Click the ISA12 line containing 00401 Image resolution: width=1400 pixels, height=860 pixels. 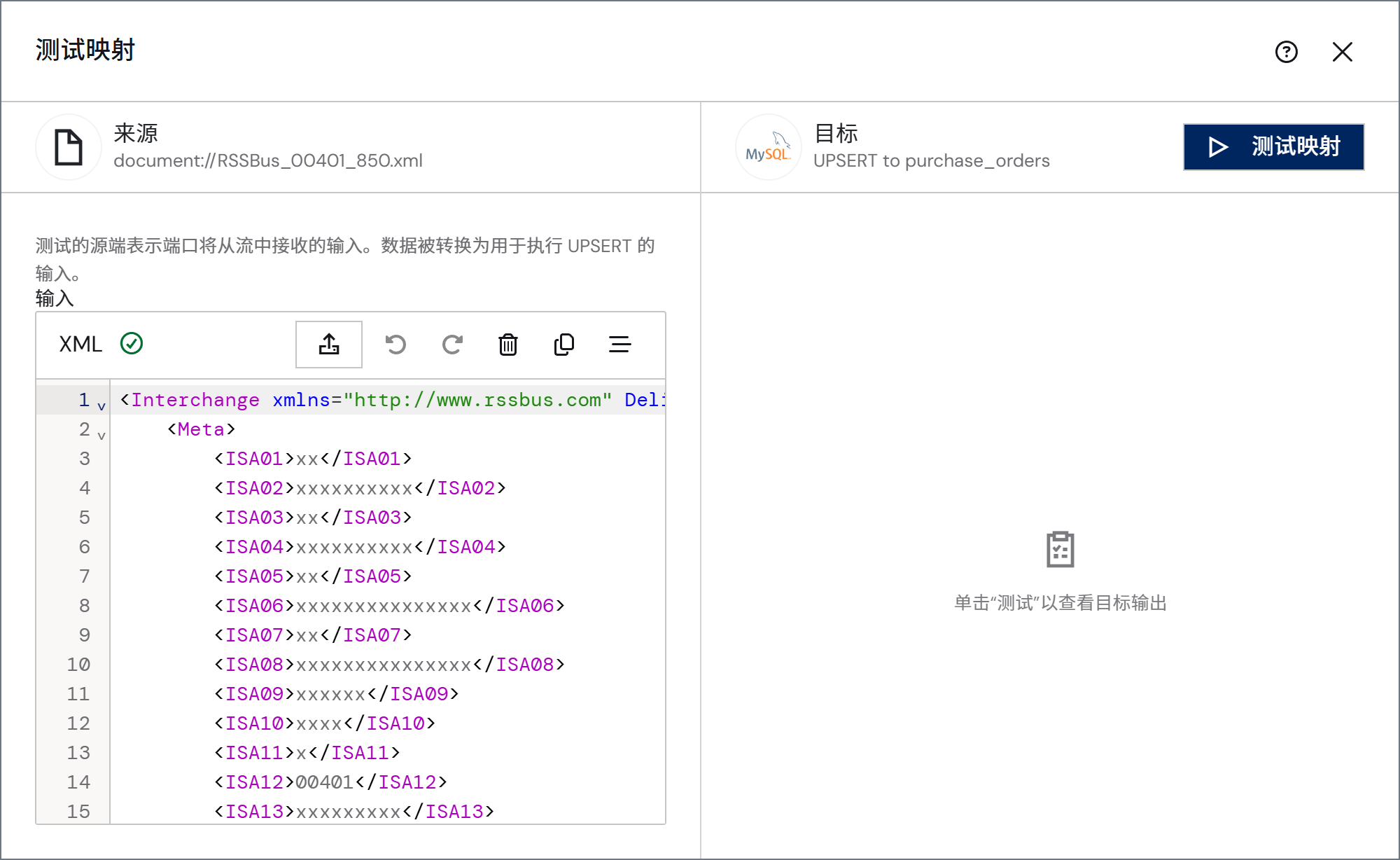tap(330, 782)
